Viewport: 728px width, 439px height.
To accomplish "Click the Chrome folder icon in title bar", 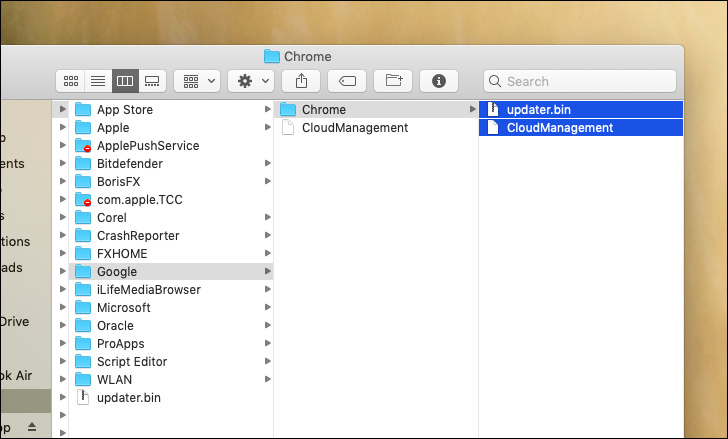I will [272, 57].
